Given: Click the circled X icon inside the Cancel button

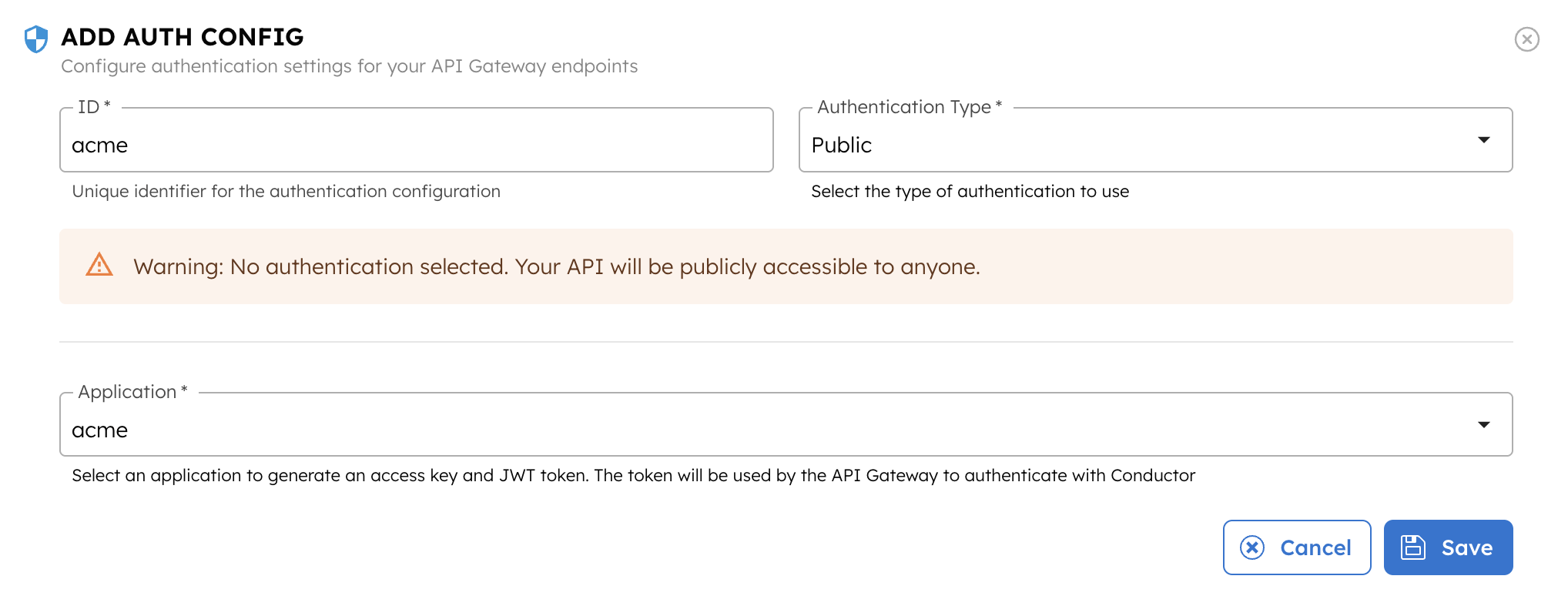Looking at the screenshot, I should point(1252,547).
